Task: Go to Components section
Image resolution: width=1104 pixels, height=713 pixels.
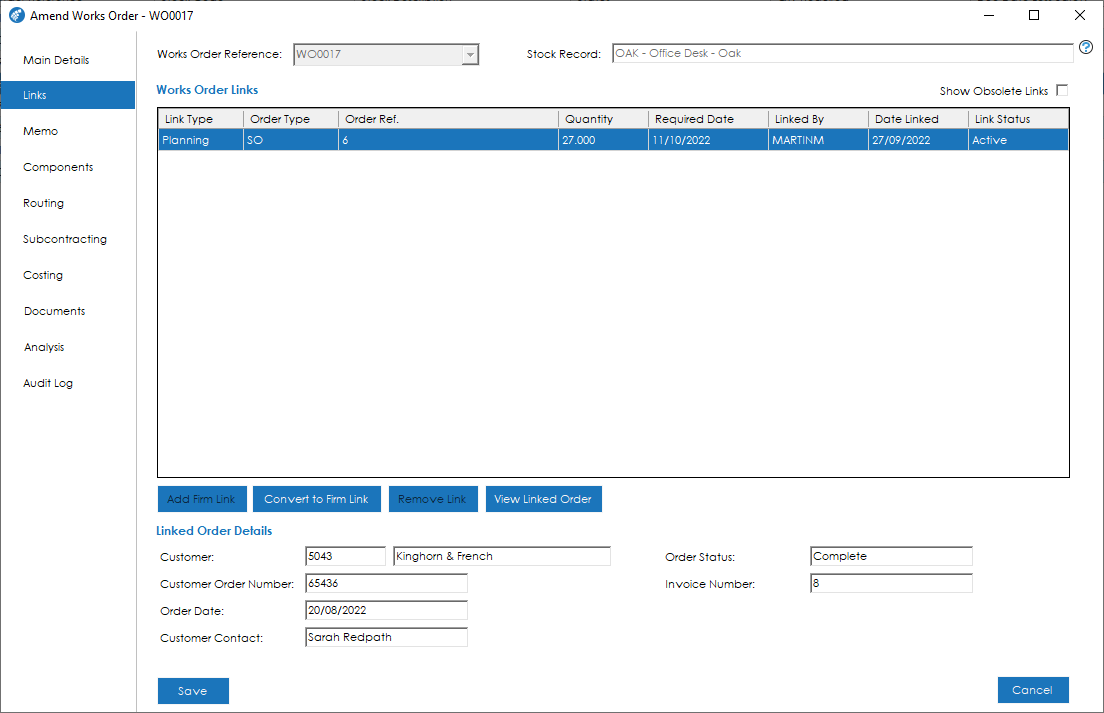Action: [58, 167]
